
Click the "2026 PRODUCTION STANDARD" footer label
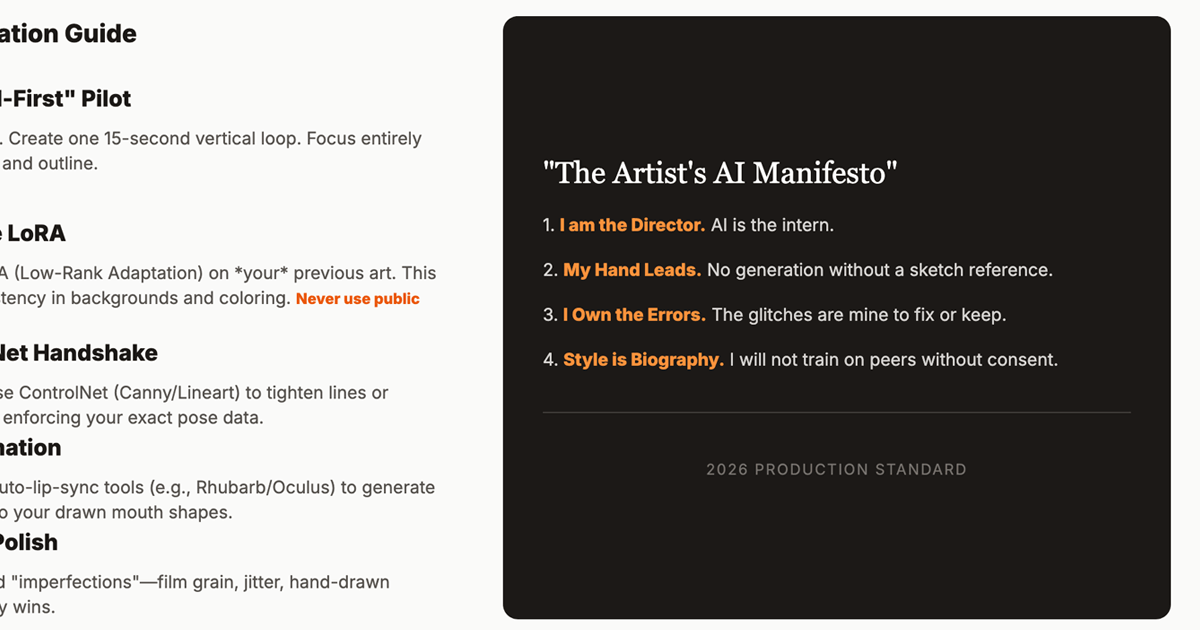[x=836, y=469]
